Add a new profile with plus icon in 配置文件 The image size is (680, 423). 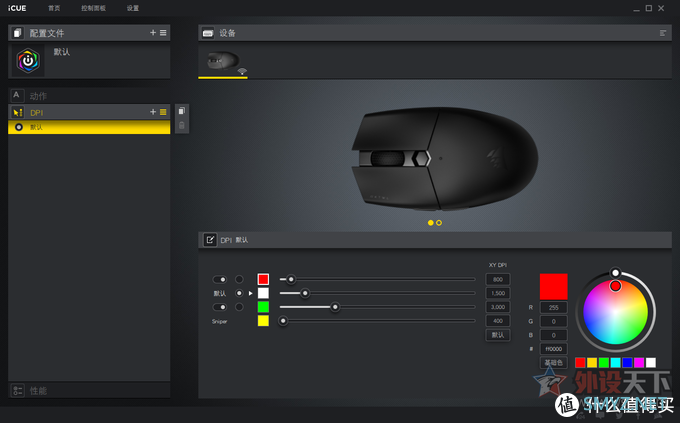pyautogui.click(x=153, y=33)
